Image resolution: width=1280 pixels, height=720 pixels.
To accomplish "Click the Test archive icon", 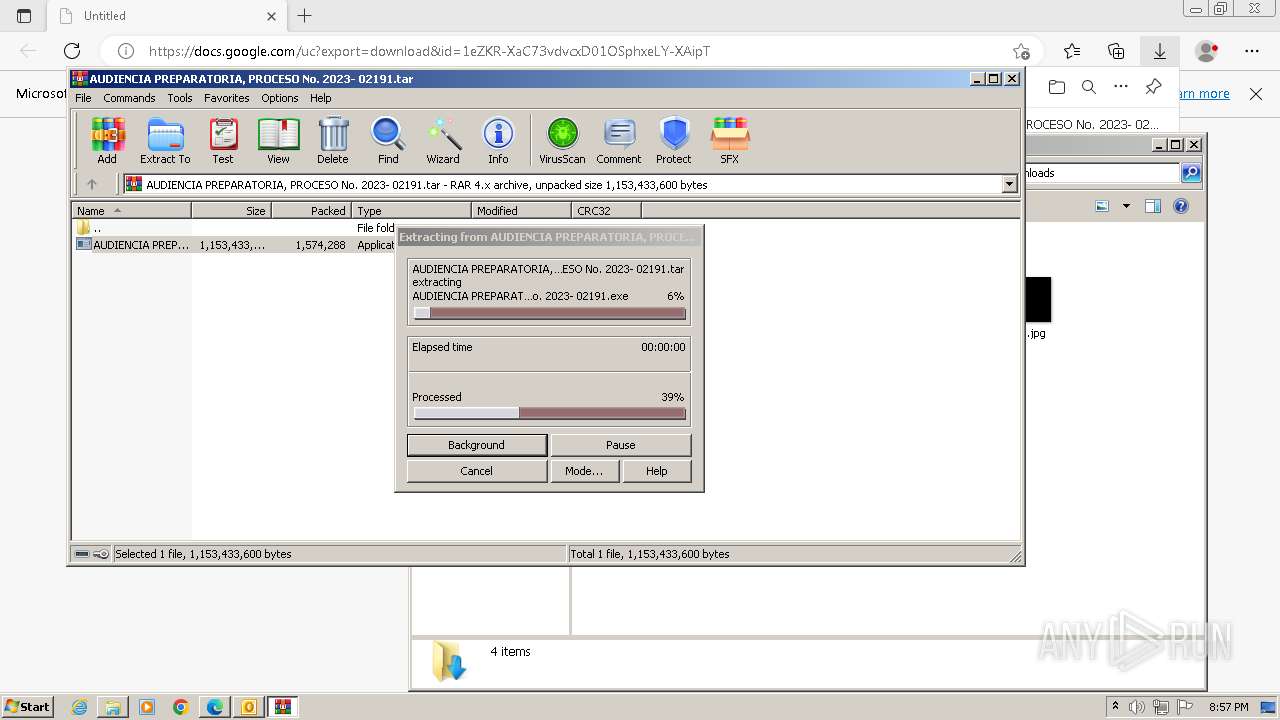I will click(x=223, y=140).
